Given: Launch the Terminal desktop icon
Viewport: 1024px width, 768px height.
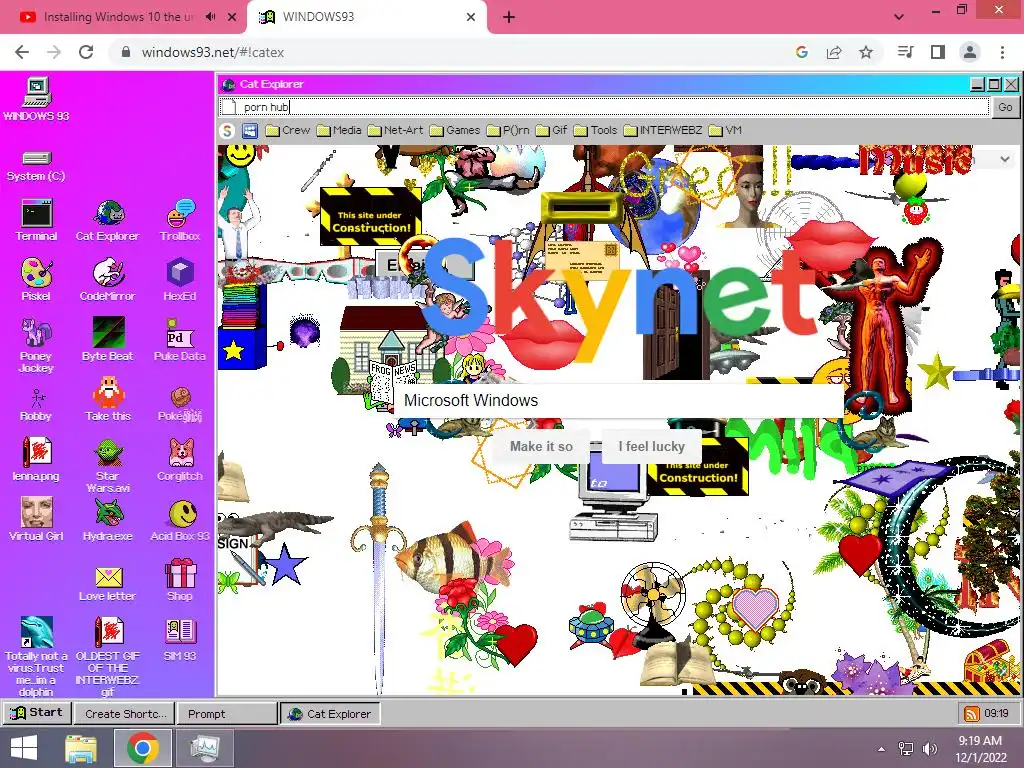Looking at the screenshot, I should click(x=36, y=221).
